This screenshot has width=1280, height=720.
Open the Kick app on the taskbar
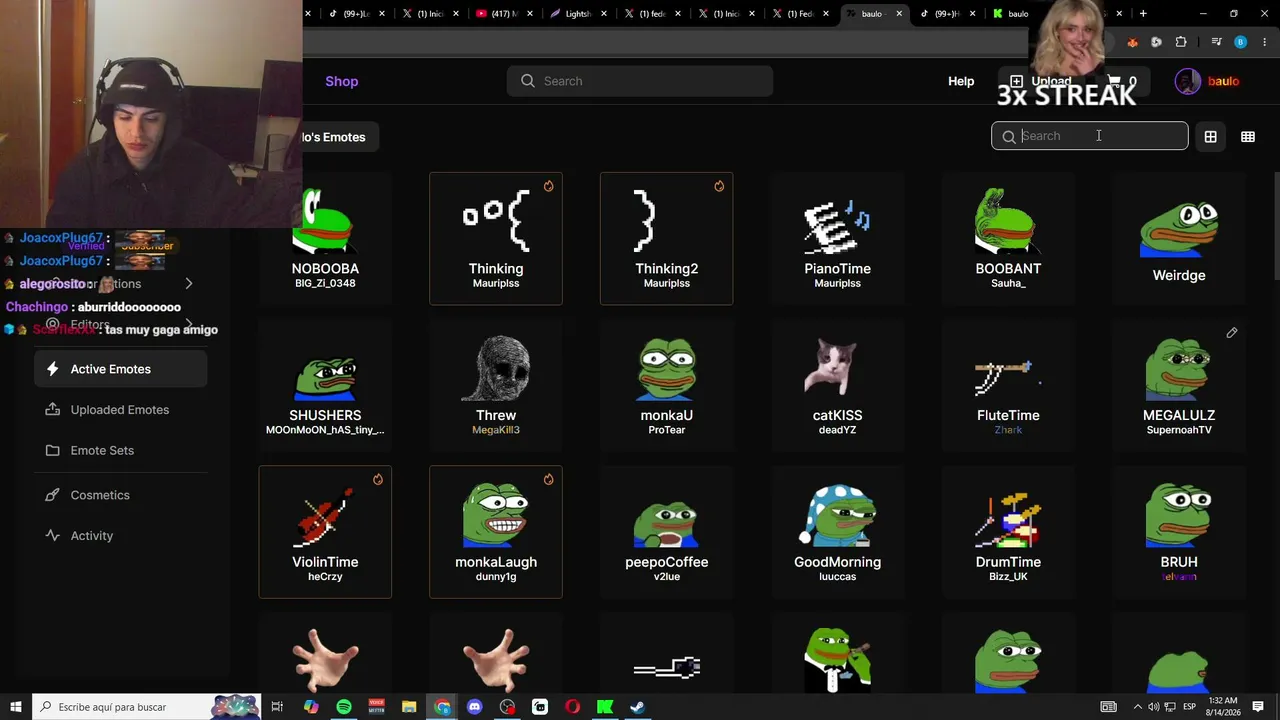[605, 707]
